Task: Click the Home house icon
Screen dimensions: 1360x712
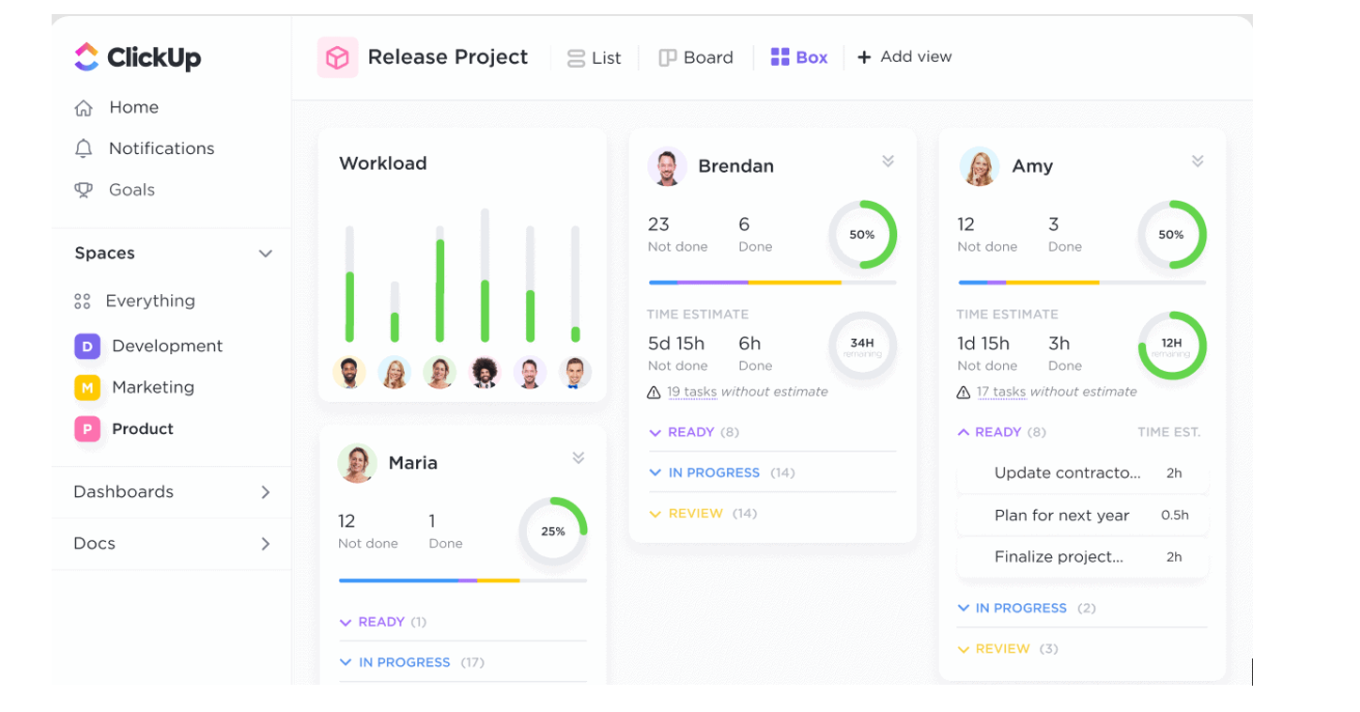Action: [x=84, y=108]
